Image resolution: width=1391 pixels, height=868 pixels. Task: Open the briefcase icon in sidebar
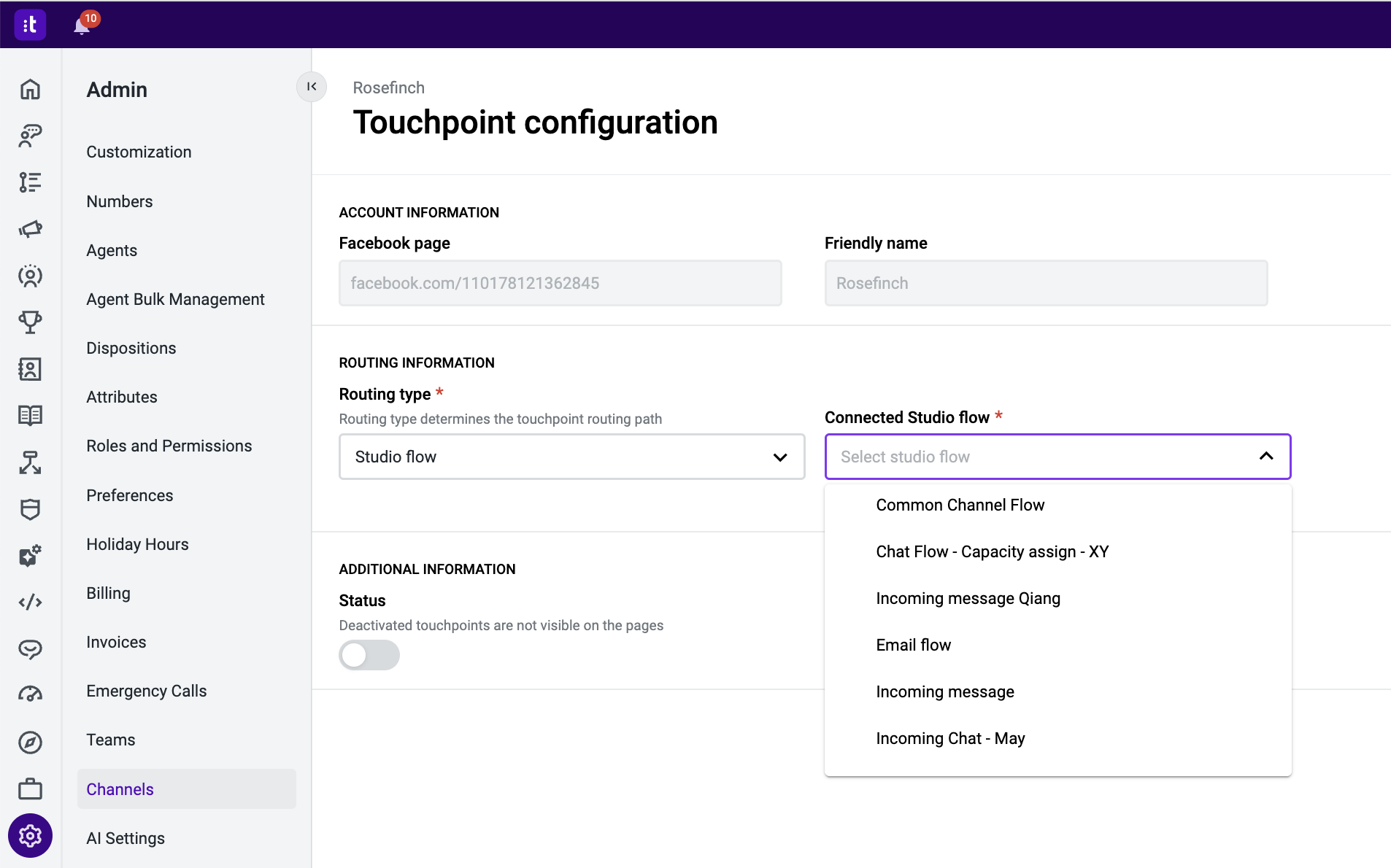coord(30,789)
